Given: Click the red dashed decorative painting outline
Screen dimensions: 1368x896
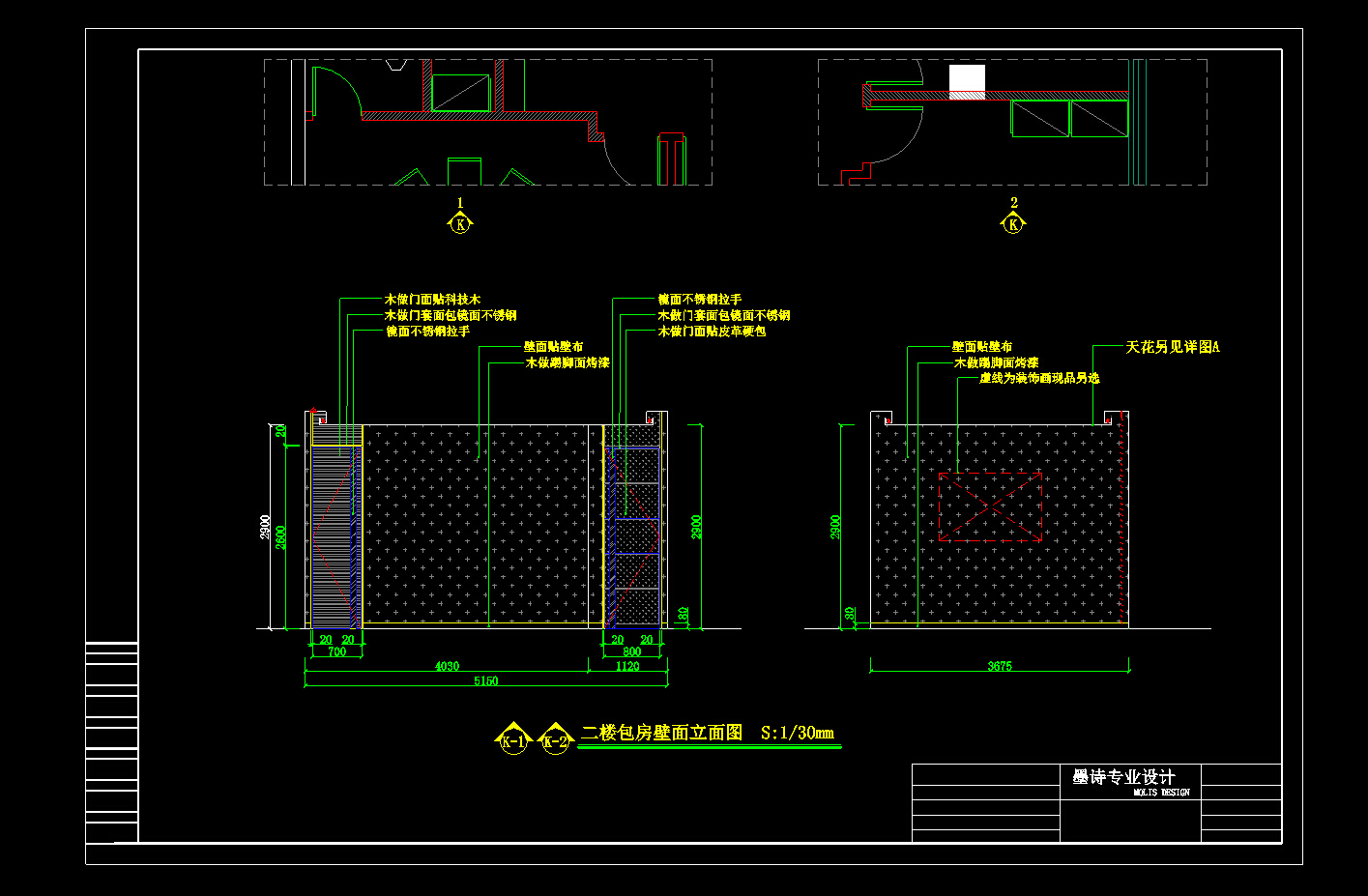Looking at the screenshot, I should pyautogui.click(x=991, y=506).
